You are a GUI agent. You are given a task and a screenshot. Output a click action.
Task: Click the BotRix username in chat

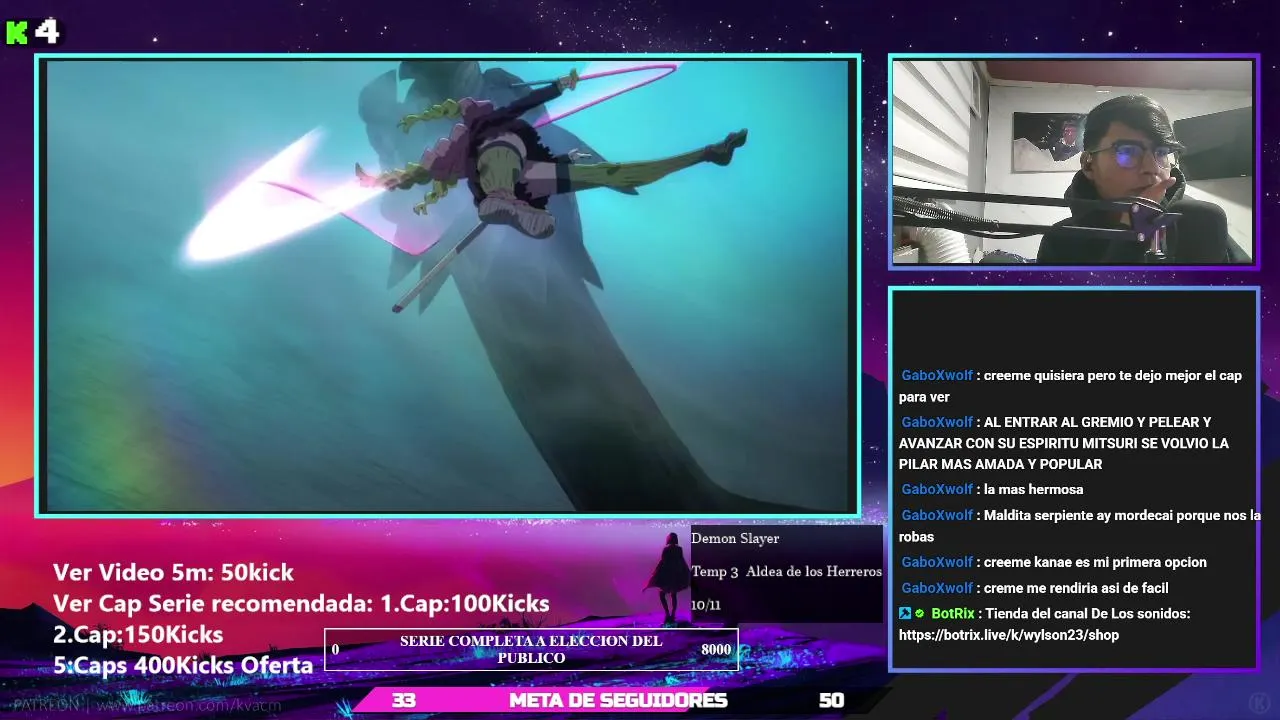point(952,614)
